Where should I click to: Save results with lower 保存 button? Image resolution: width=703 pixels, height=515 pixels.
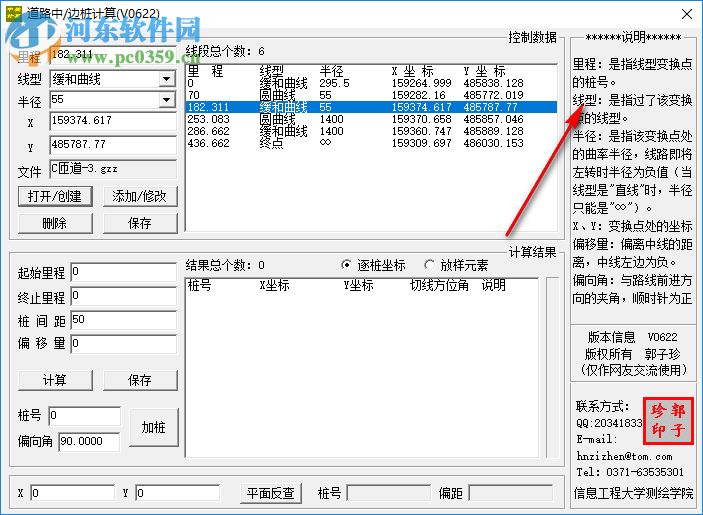[140, 380]
